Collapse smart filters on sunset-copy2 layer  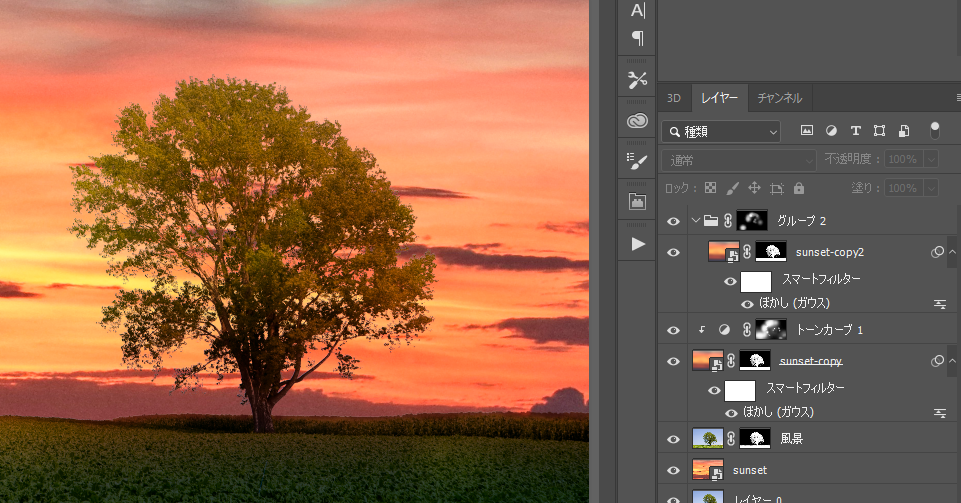pyautogui.click(x=953, y=252)
